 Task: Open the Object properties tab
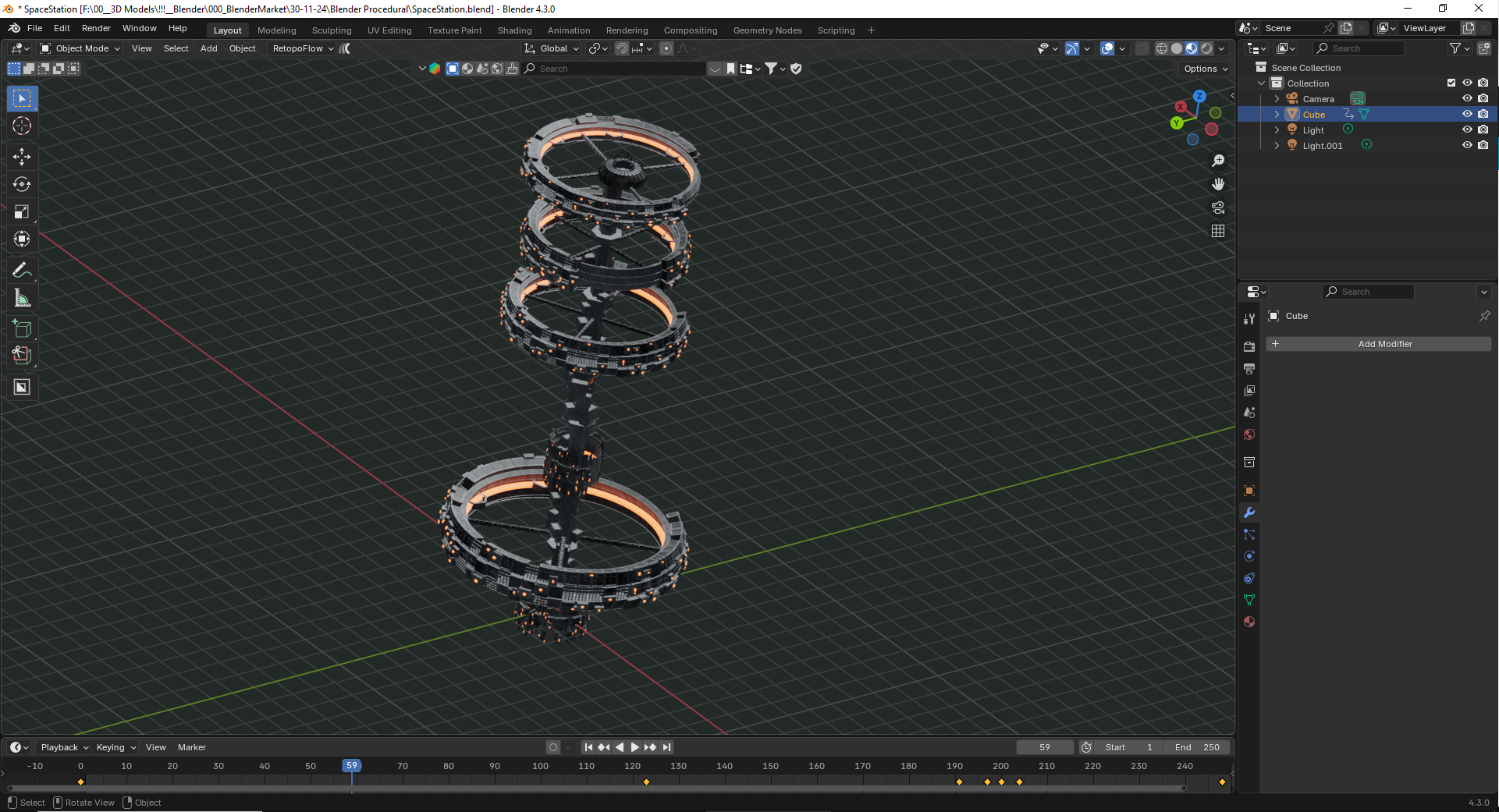coord(1249,491)
